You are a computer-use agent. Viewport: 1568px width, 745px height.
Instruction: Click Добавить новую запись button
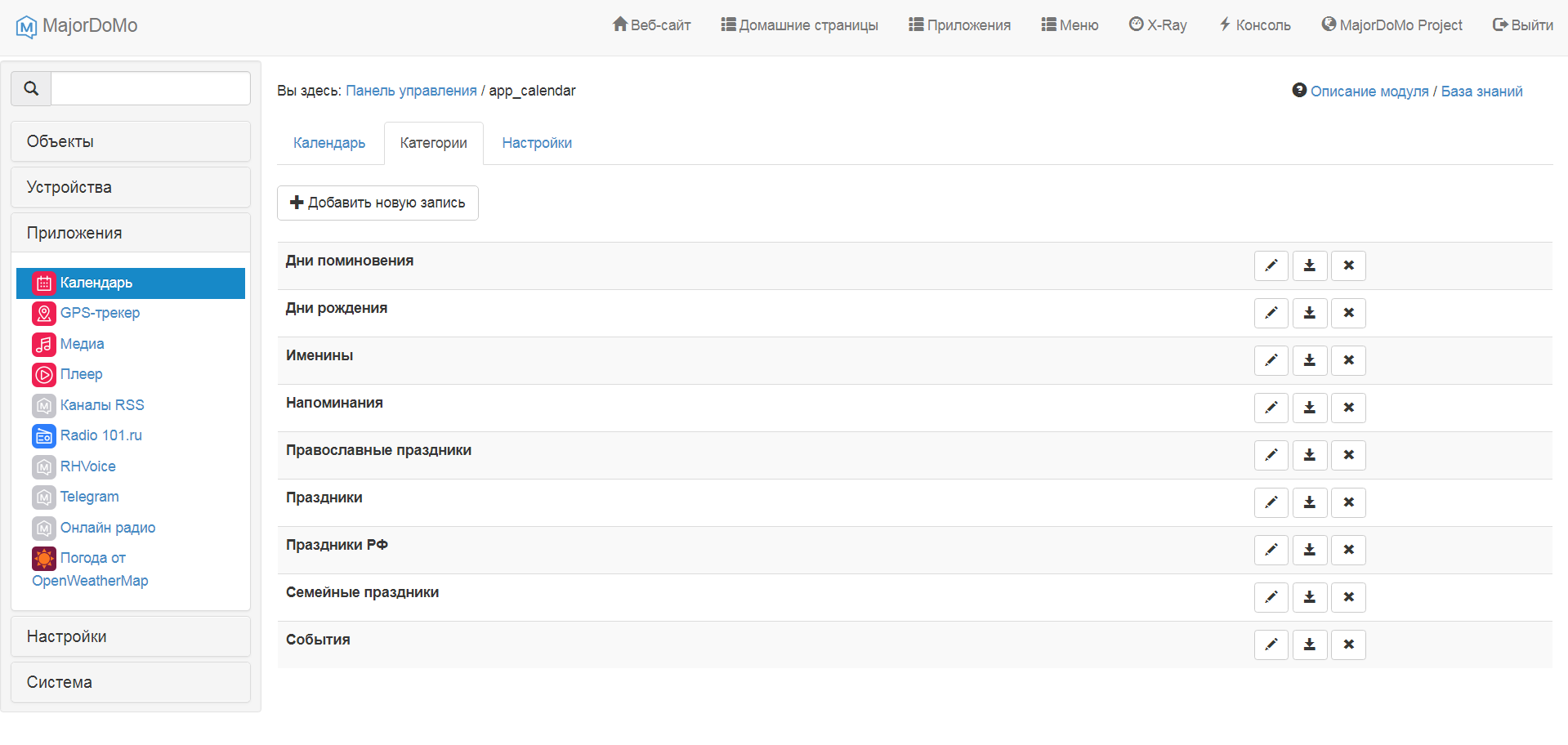[377, 203]
